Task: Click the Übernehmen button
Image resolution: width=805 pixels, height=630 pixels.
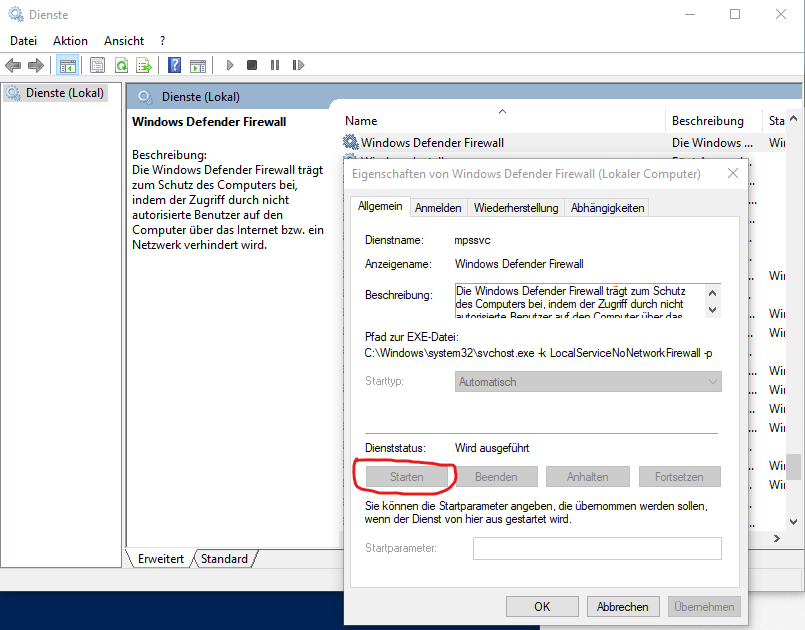Action: tap(704, 607)
